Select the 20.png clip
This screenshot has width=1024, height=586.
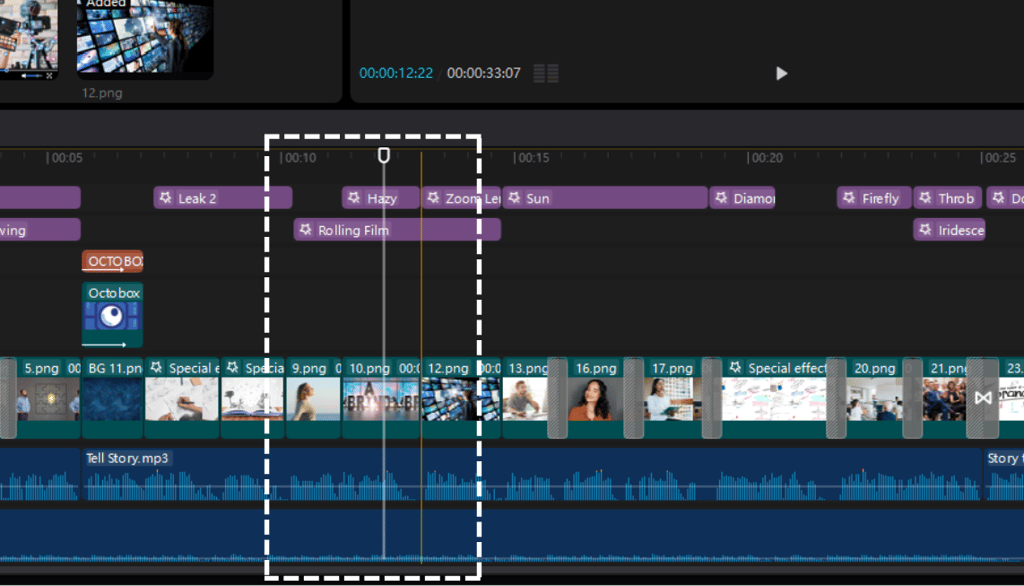pyautogui.click(x=875, y=397)
